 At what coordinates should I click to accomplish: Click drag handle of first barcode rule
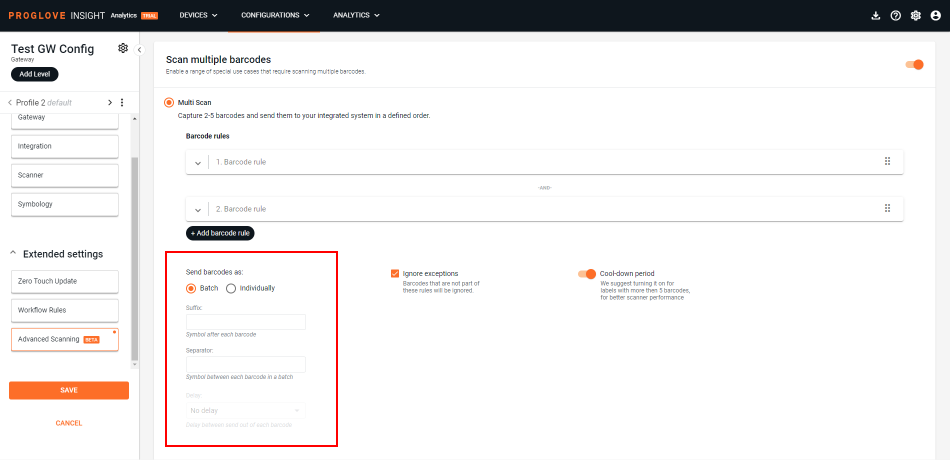point(887,161)
